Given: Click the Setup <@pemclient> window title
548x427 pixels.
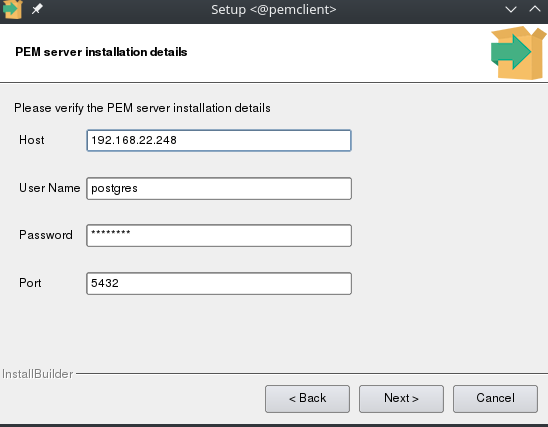Looking at the screenshot, I should click(274, 9).
